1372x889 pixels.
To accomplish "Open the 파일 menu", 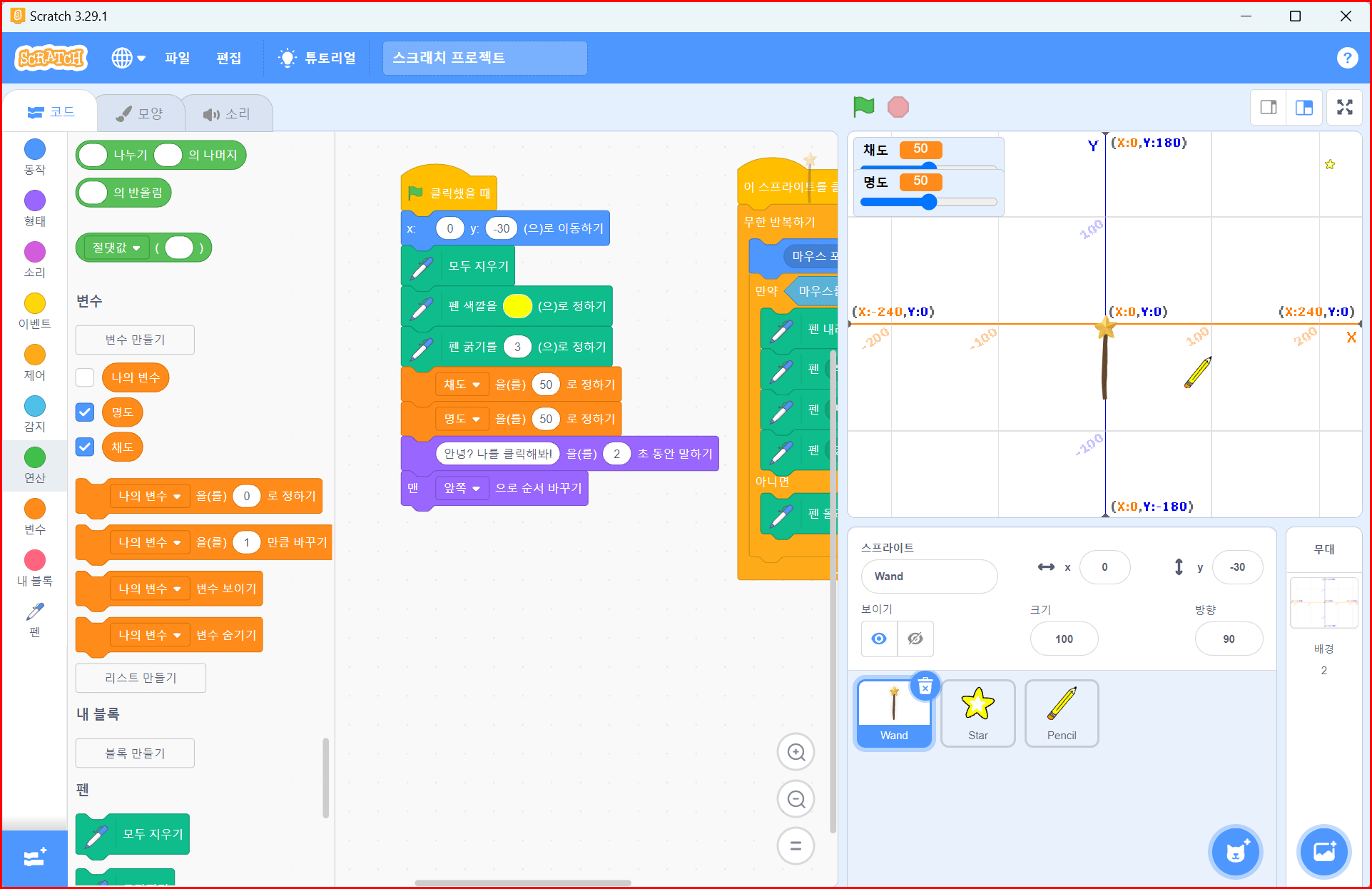I will pos(177,58).
